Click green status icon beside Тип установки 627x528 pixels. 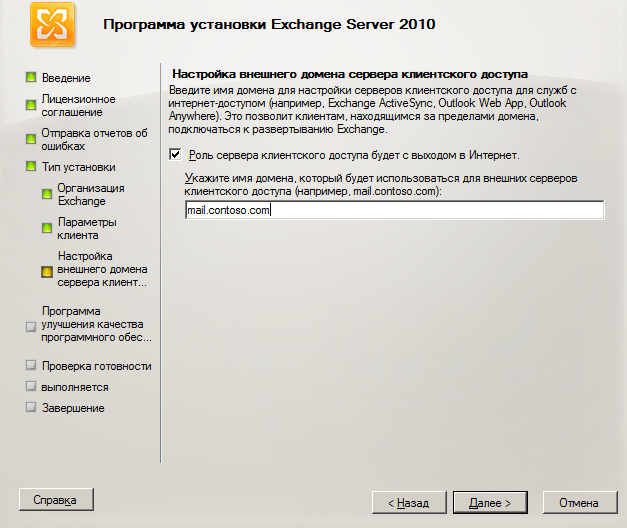tap(31, 166)
